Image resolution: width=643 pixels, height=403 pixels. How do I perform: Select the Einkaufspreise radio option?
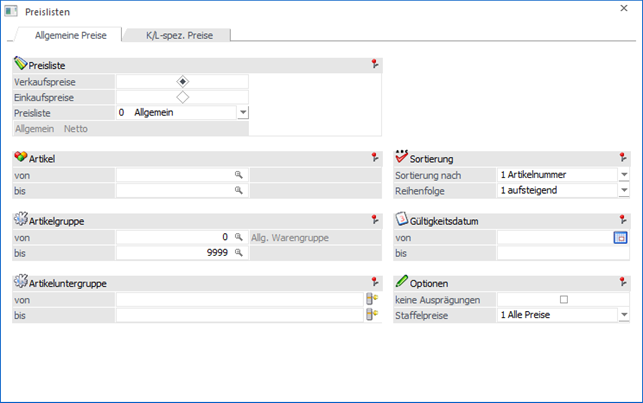pos(182,97)
